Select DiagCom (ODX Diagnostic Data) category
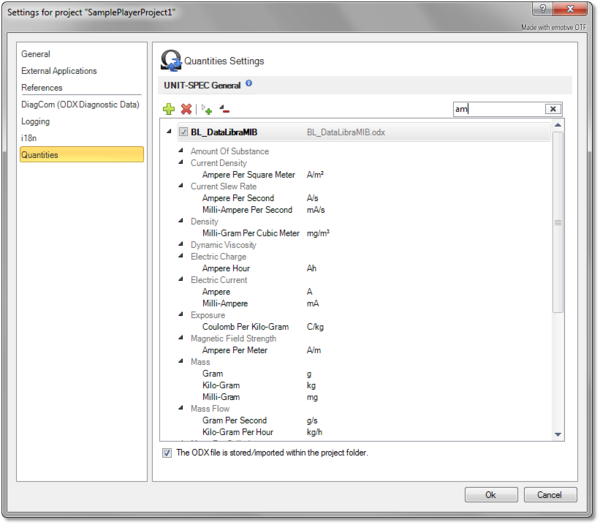 81,104
